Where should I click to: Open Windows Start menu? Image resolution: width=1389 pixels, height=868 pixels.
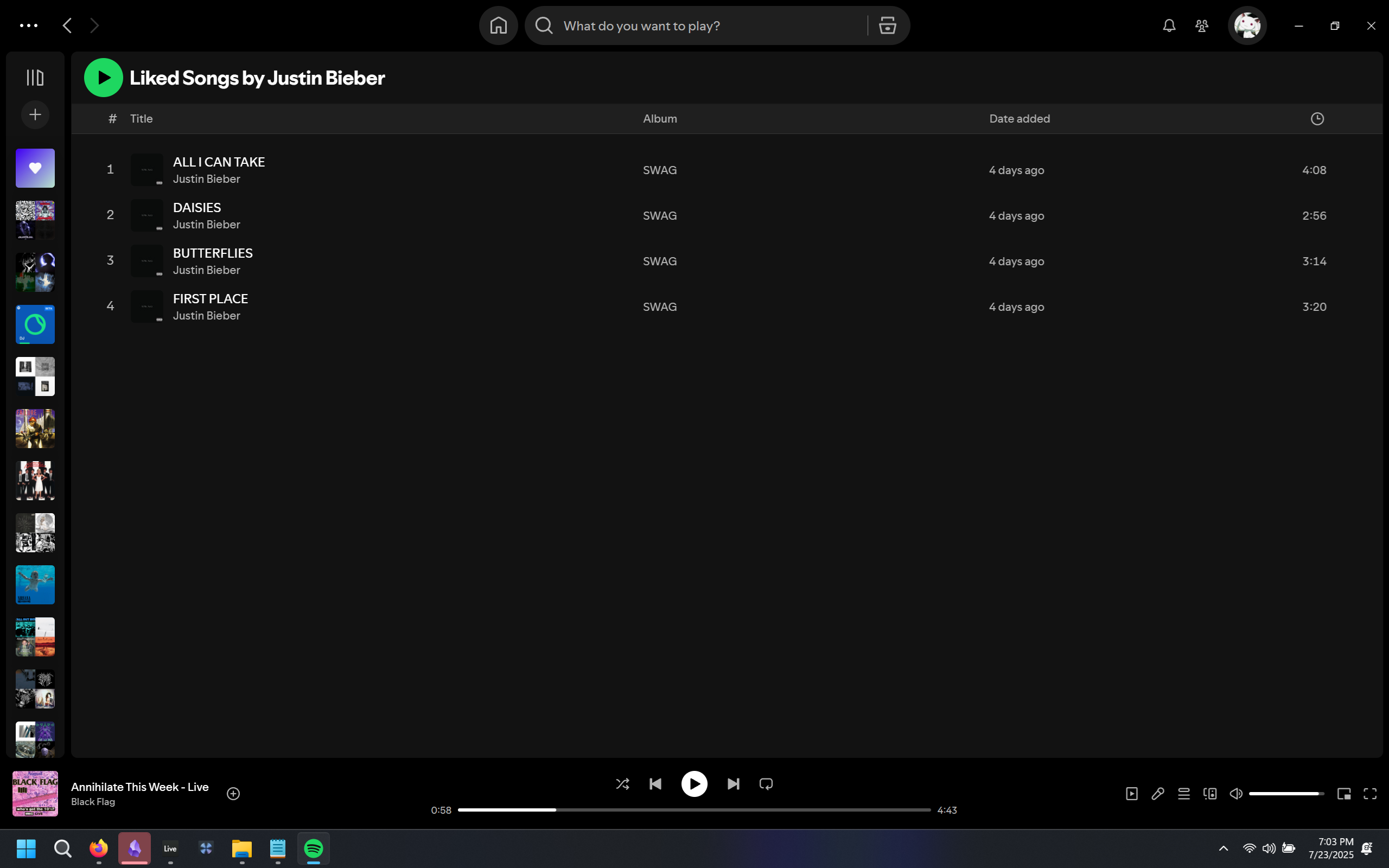(26, 848)
